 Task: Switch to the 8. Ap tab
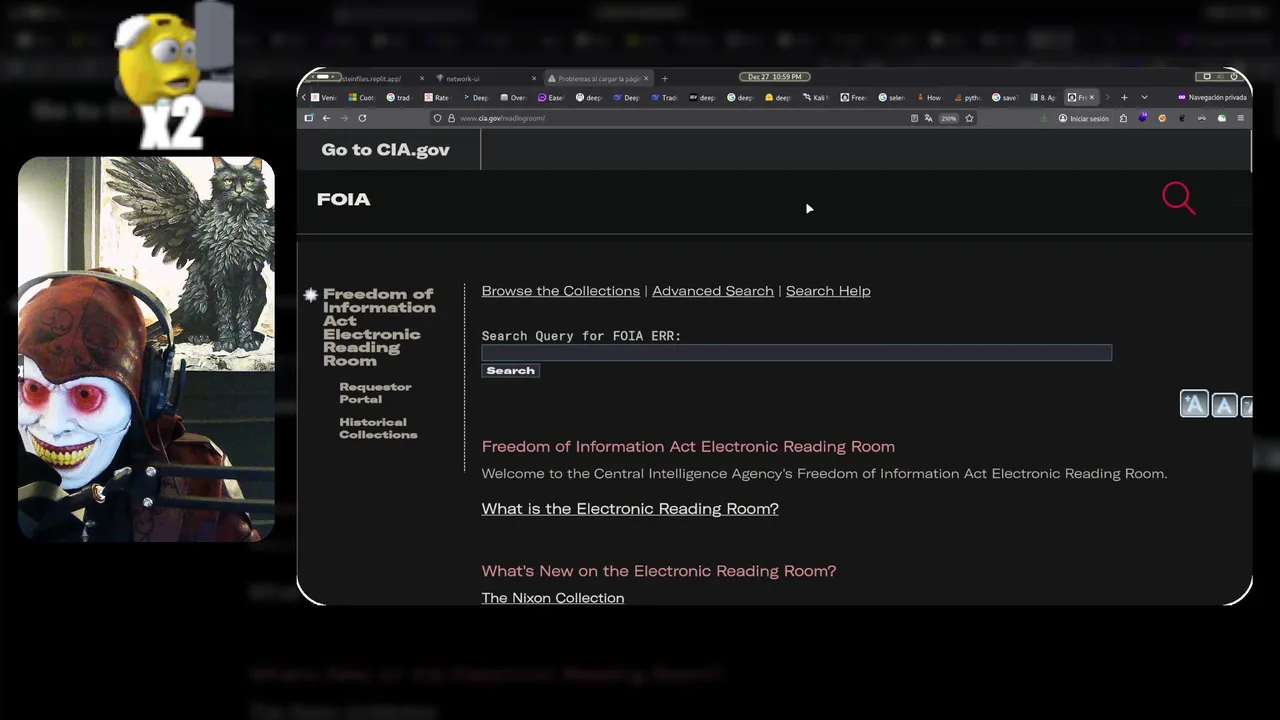(1043, 97)
